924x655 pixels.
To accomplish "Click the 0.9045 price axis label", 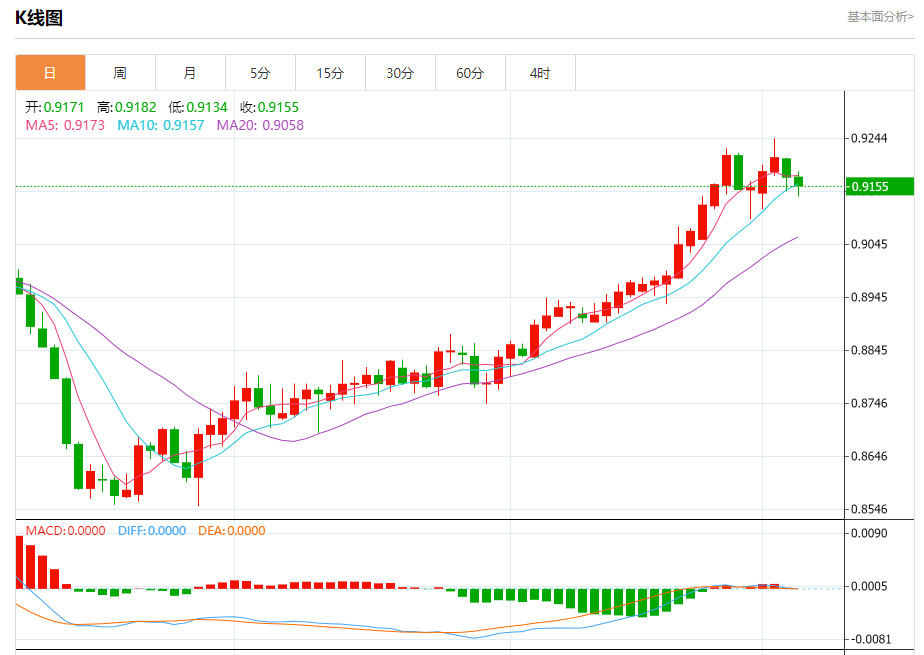I will tap(869, 244).
